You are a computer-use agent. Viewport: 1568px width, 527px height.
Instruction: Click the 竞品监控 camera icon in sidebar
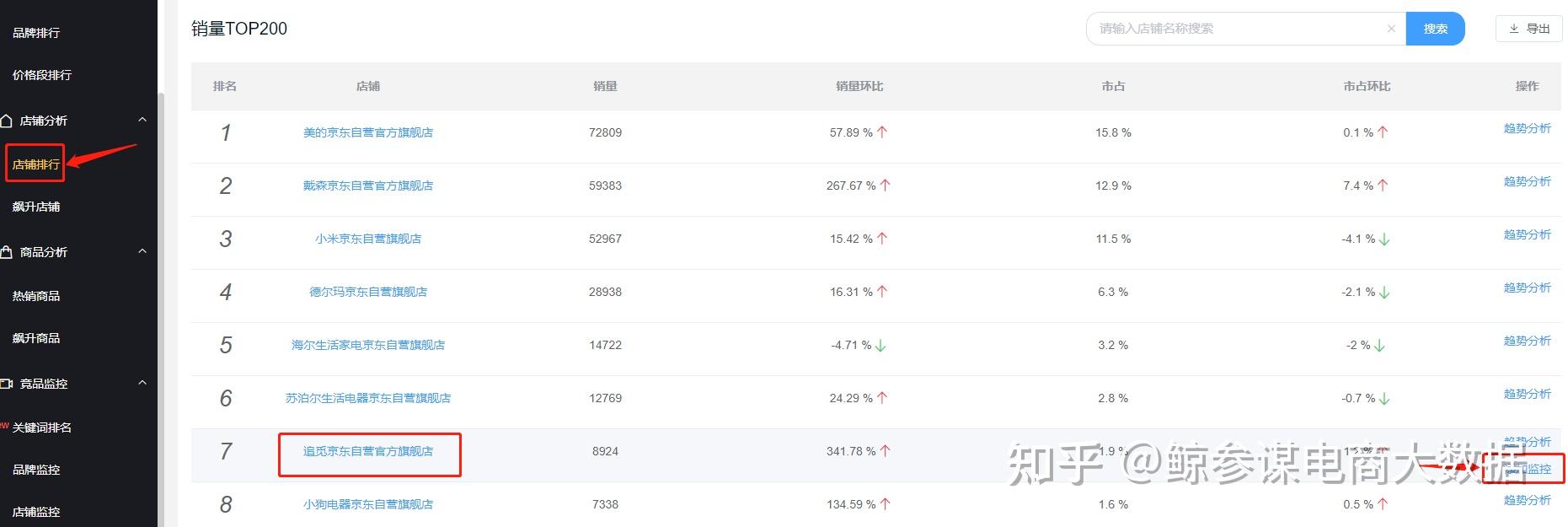tap(6, 384)
